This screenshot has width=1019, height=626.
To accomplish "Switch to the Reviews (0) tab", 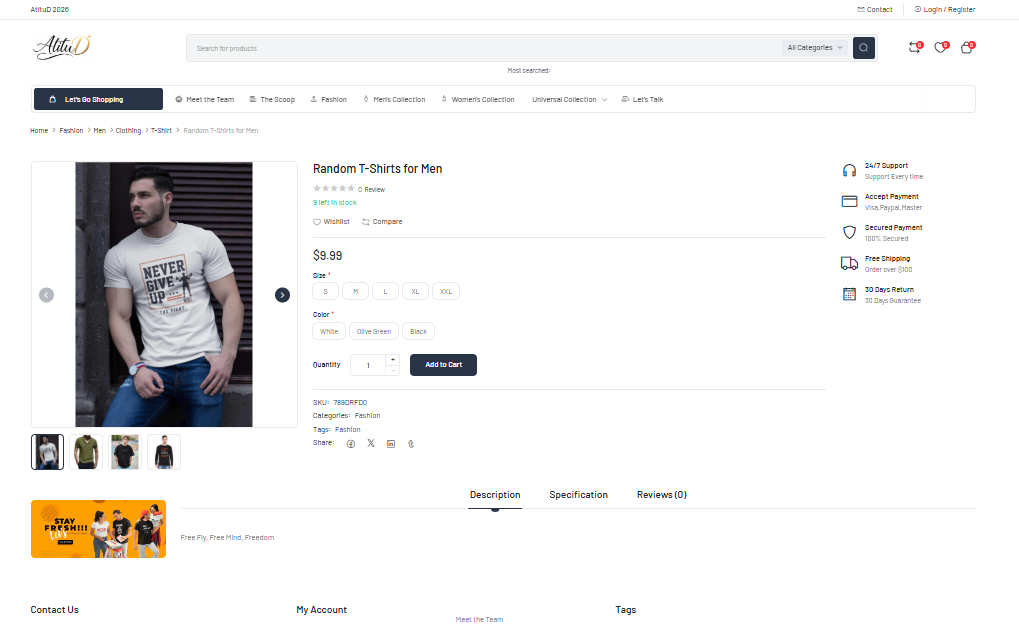I will coord(662,495).
